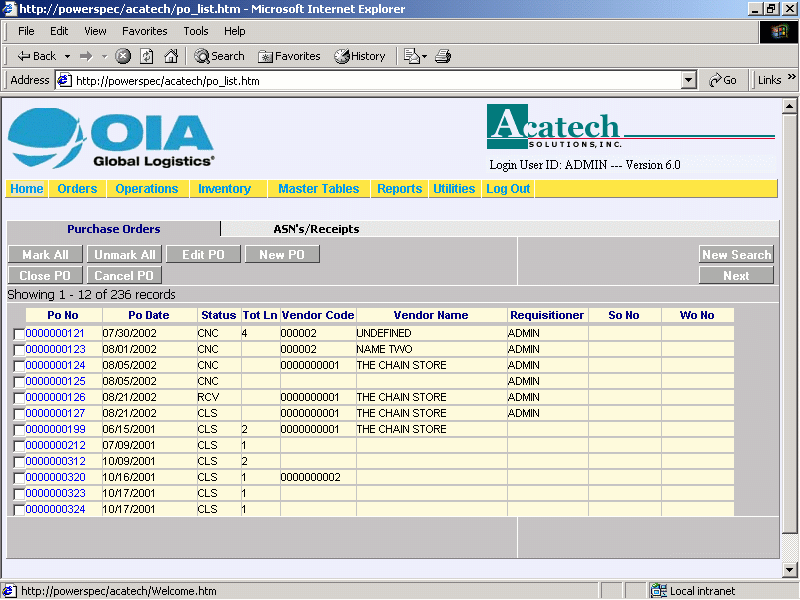The width and height of the screenshot is (800, 600).
Task: Stop page loading with the Stop icon
Action: coord(122,56)
